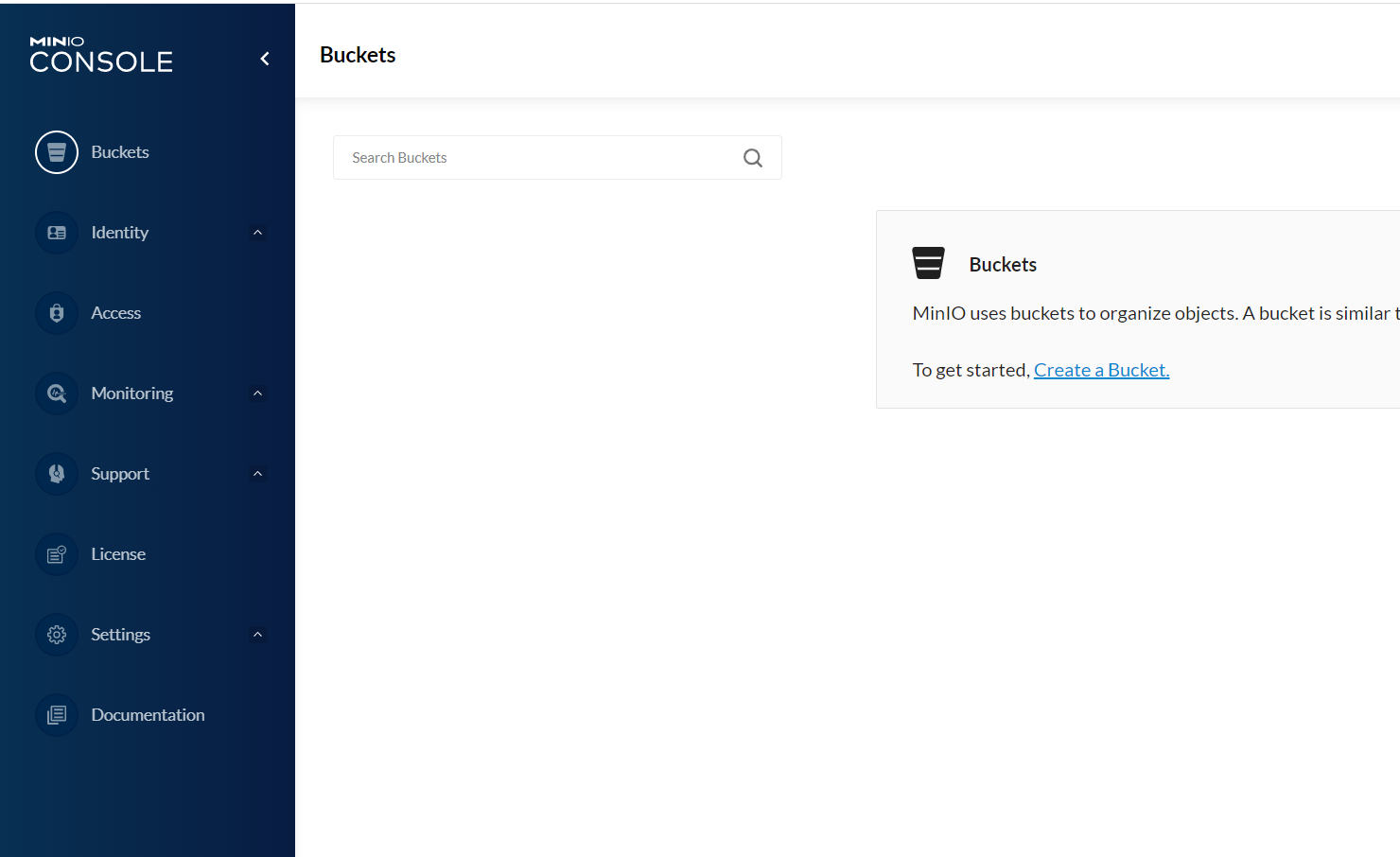Click the Buckets info card title
Image resolution: width=1400 pixels, height=857 pixels.
pyautogui.click(x=1003, y=265)
